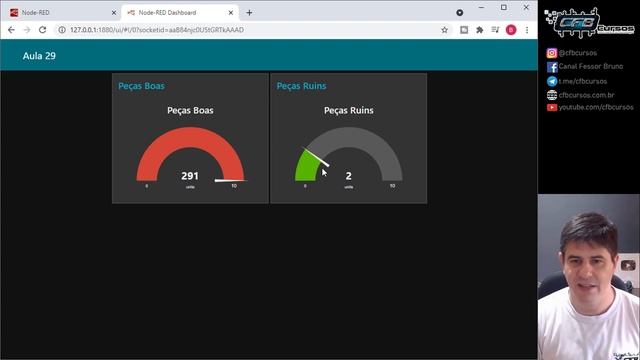The height and width of the screenshot is (360, 640).
Task: Click the Peças Ruins group heading
Action: pos(301,86)
